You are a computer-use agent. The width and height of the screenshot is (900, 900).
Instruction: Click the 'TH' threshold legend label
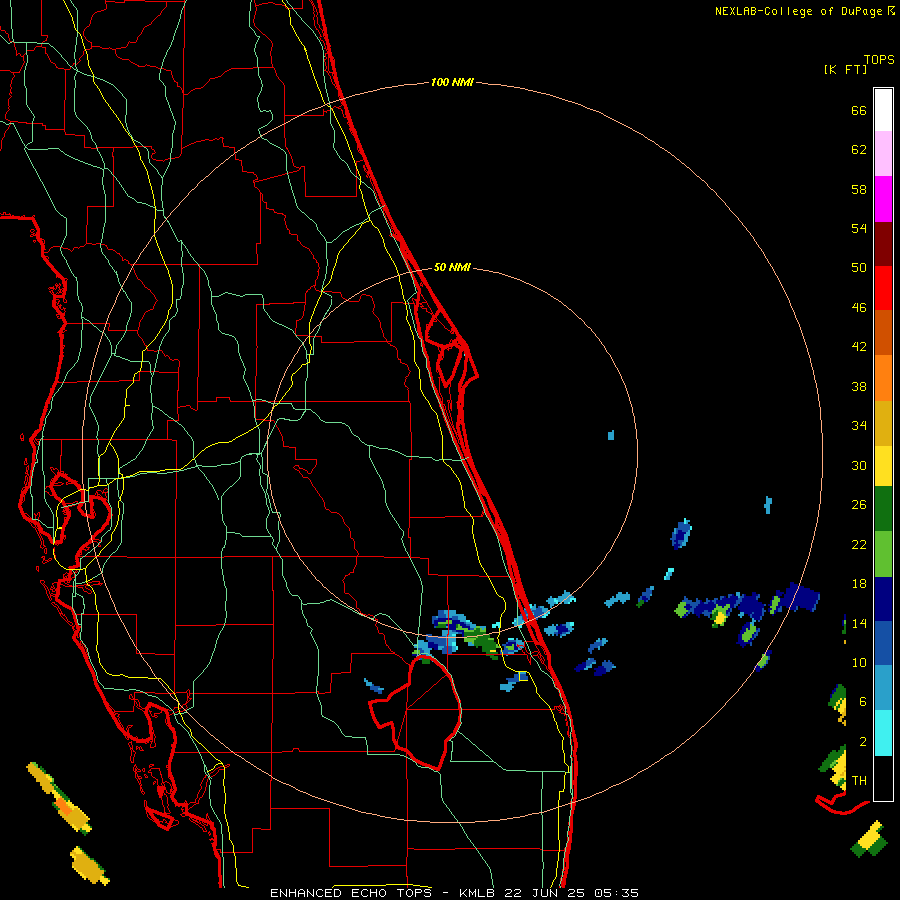click(x=859, y=781)
